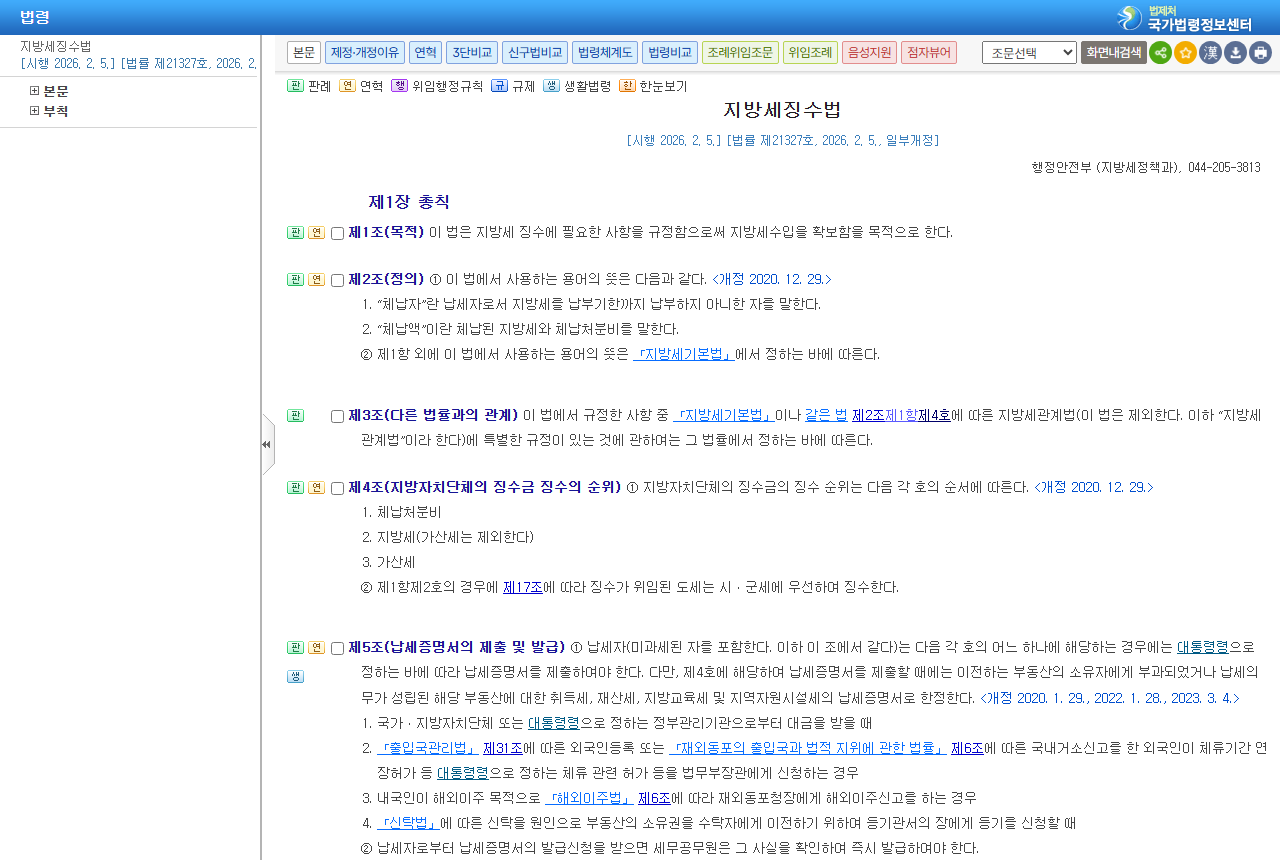
Task: Open 판례 icon beside 제5조
Action: pyautogui.click(x=295, y=647)
